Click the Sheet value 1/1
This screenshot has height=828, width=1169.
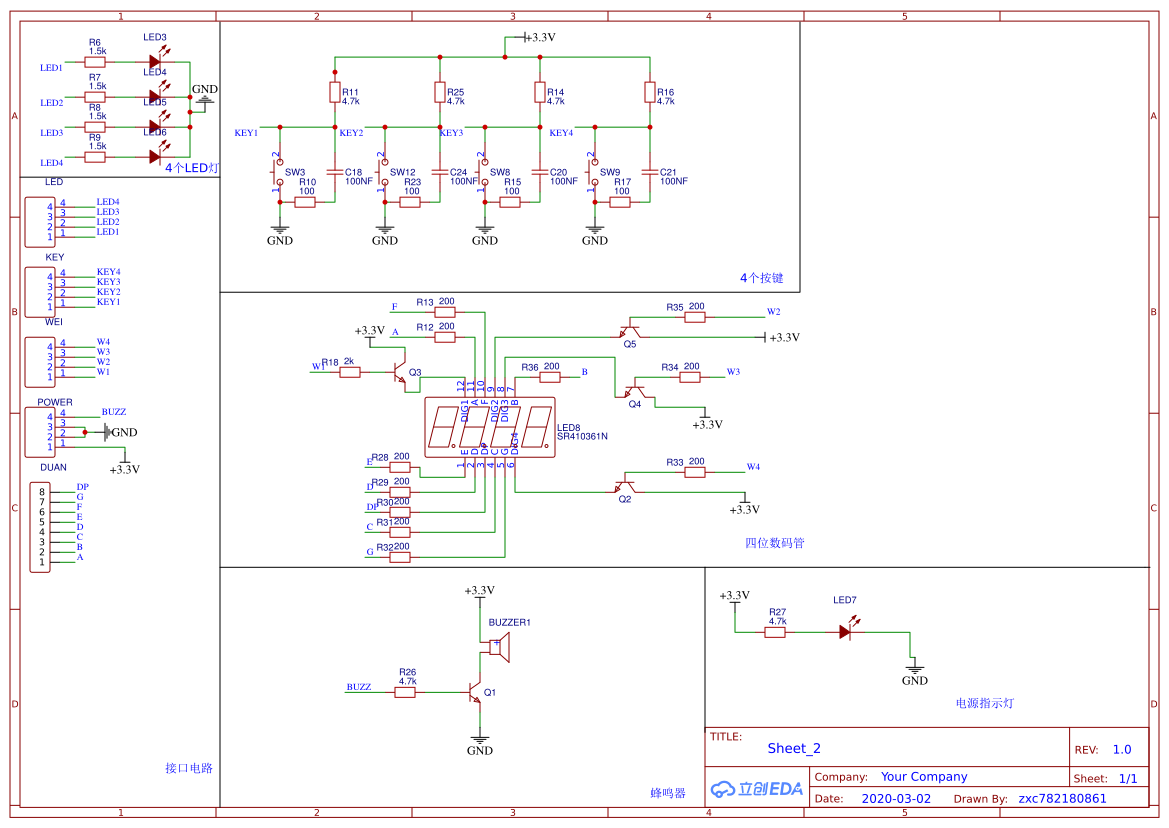click(x=1128, y=778)
